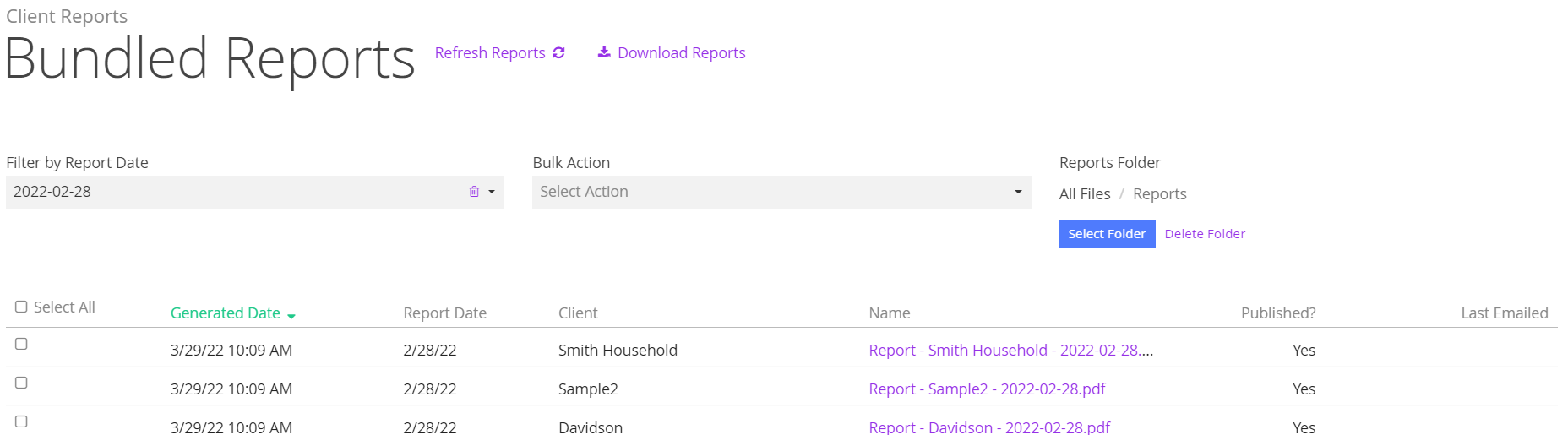
Task: Click the Delete Folder link
Action: coord(1205,234)
